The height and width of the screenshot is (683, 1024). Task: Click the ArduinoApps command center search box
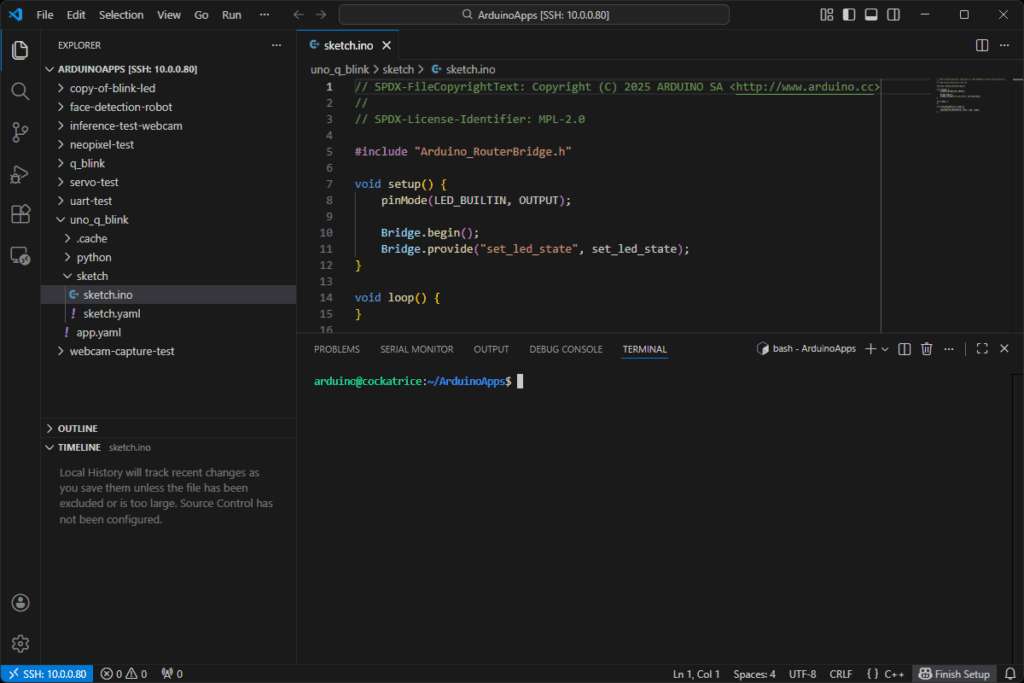click(x=534, y=15)
